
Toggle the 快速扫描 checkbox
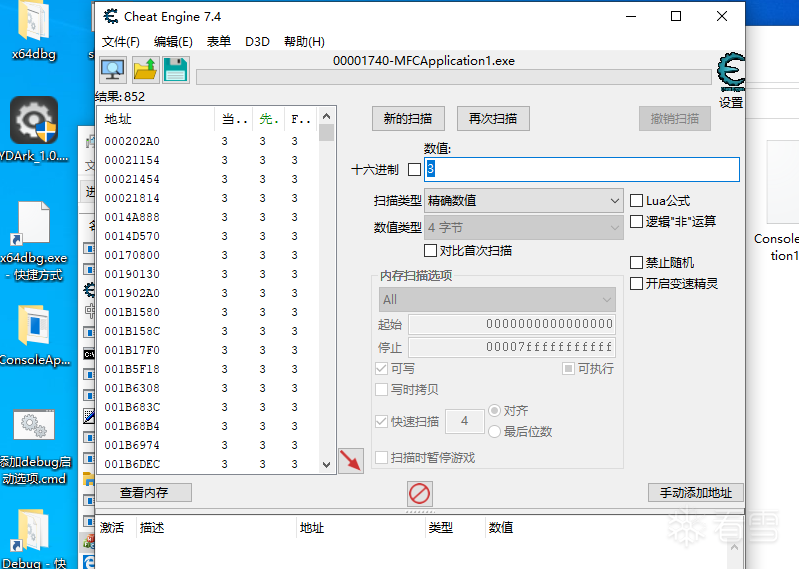[381, 422]
